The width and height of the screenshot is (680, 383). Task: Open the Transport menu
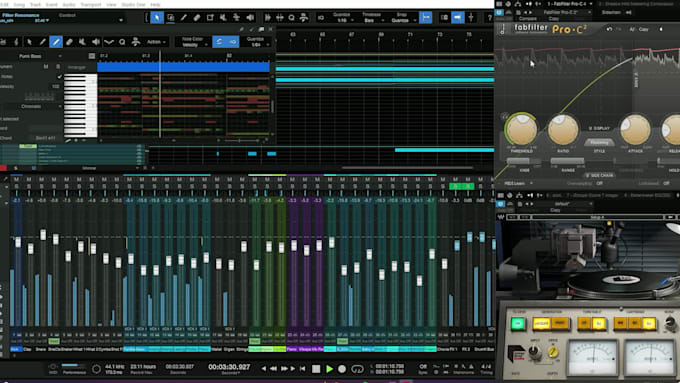tap(91, 4)
